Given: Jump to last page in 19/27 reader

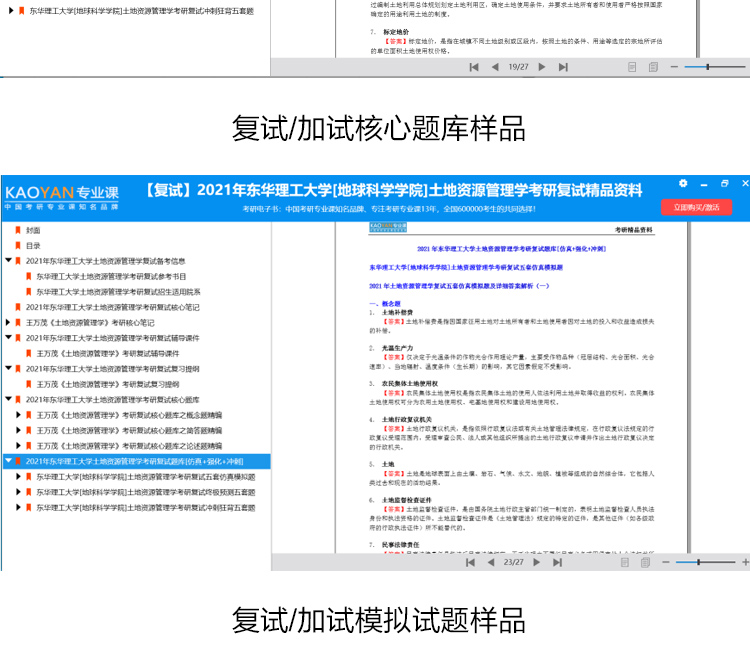Looking at the screenshot, I should click(x=563, y=67).
